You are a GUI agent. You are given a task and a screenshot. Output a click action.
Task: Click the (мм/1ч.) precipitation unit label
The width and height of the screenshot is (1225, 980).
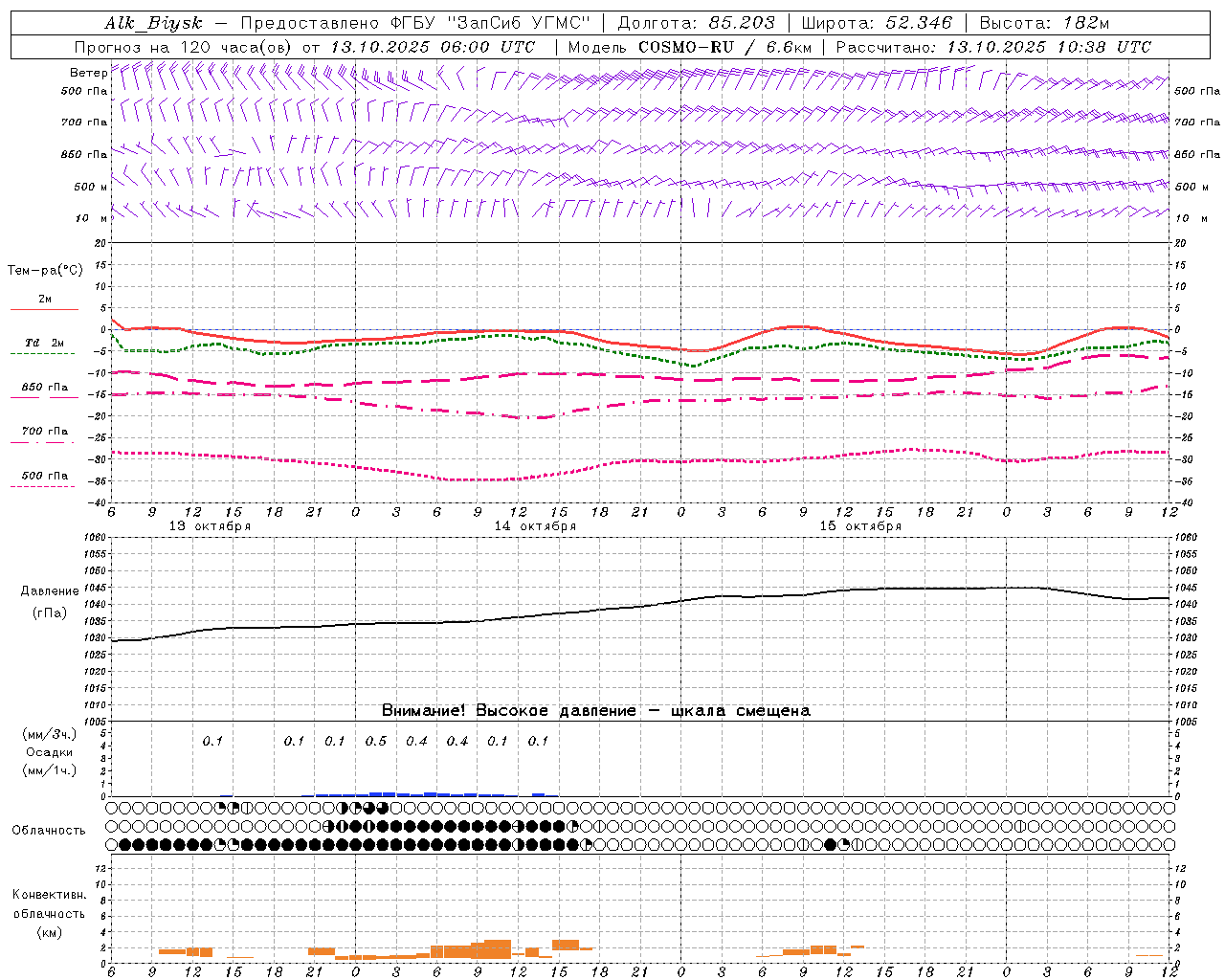pyautogui.click(x=50, y=770)
